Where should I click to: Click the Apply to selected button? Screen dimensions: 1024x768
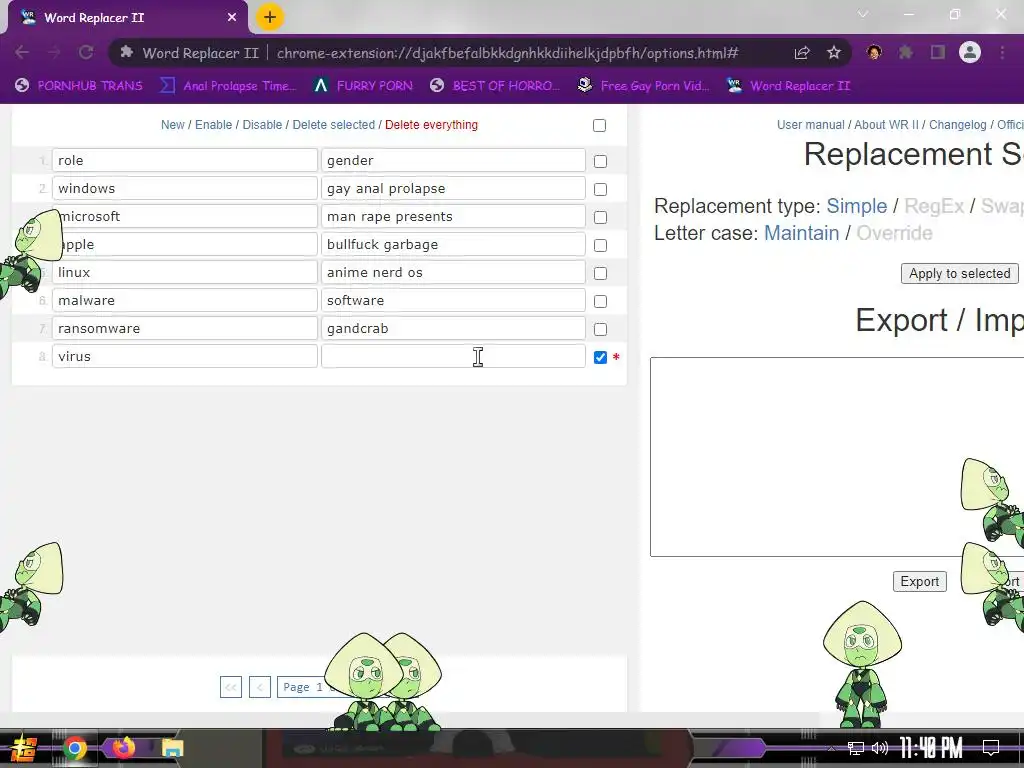pyautogui.click(x=959, y=274)
